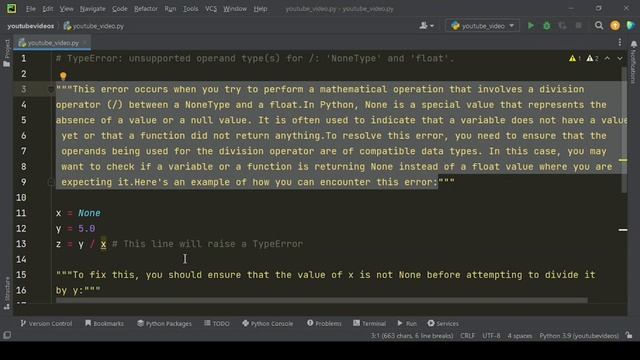
Task: Open the Navigate menu
Action: 92,9
